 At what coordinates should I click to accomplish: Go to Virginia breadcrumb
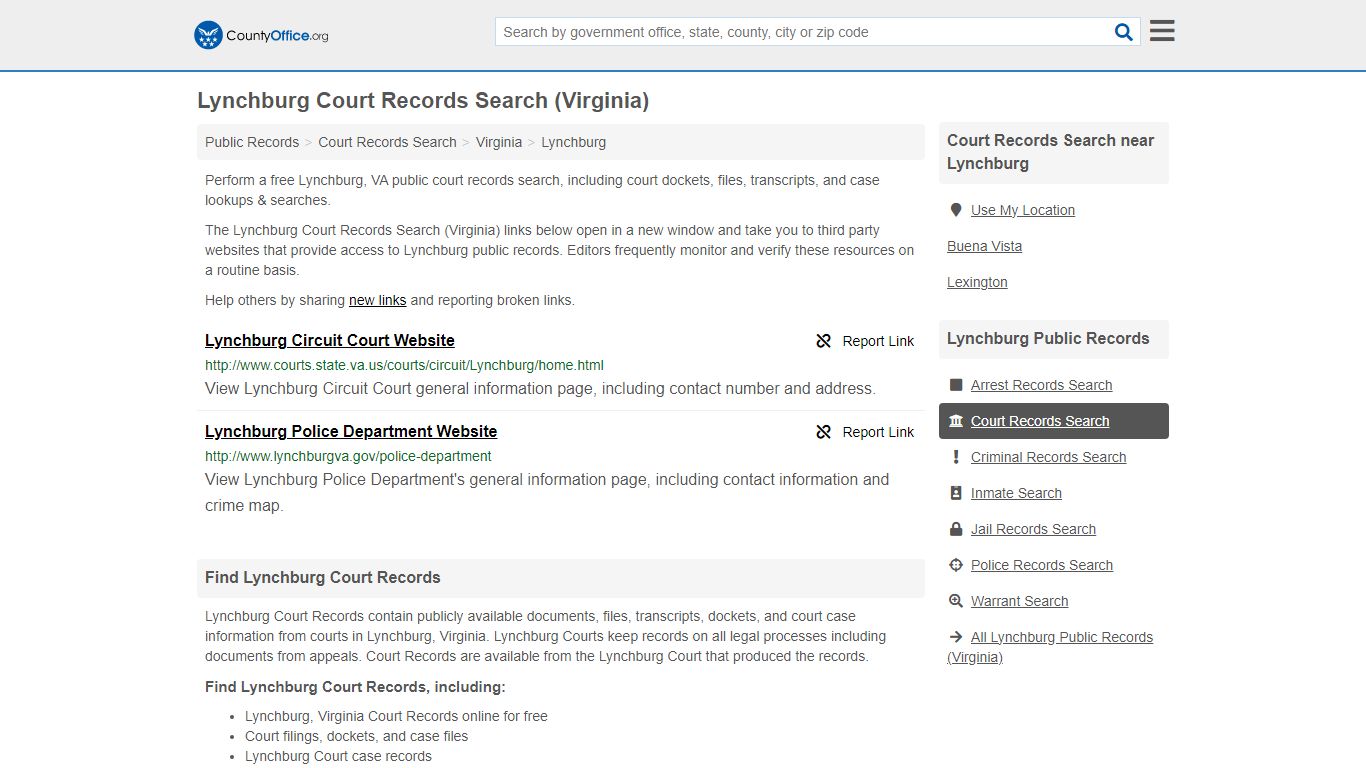tap(499, 142)
